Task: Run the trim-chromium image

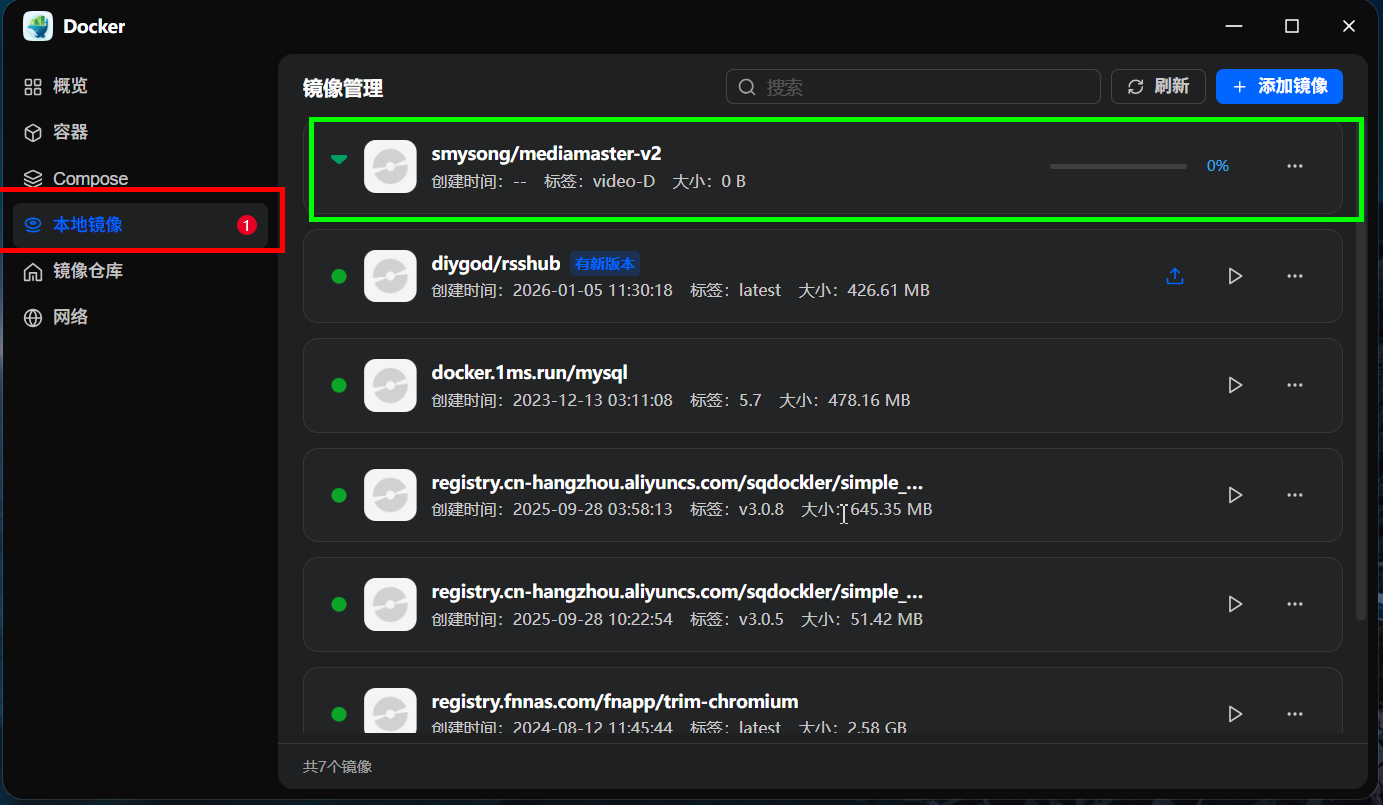Action: point(1235,714)
